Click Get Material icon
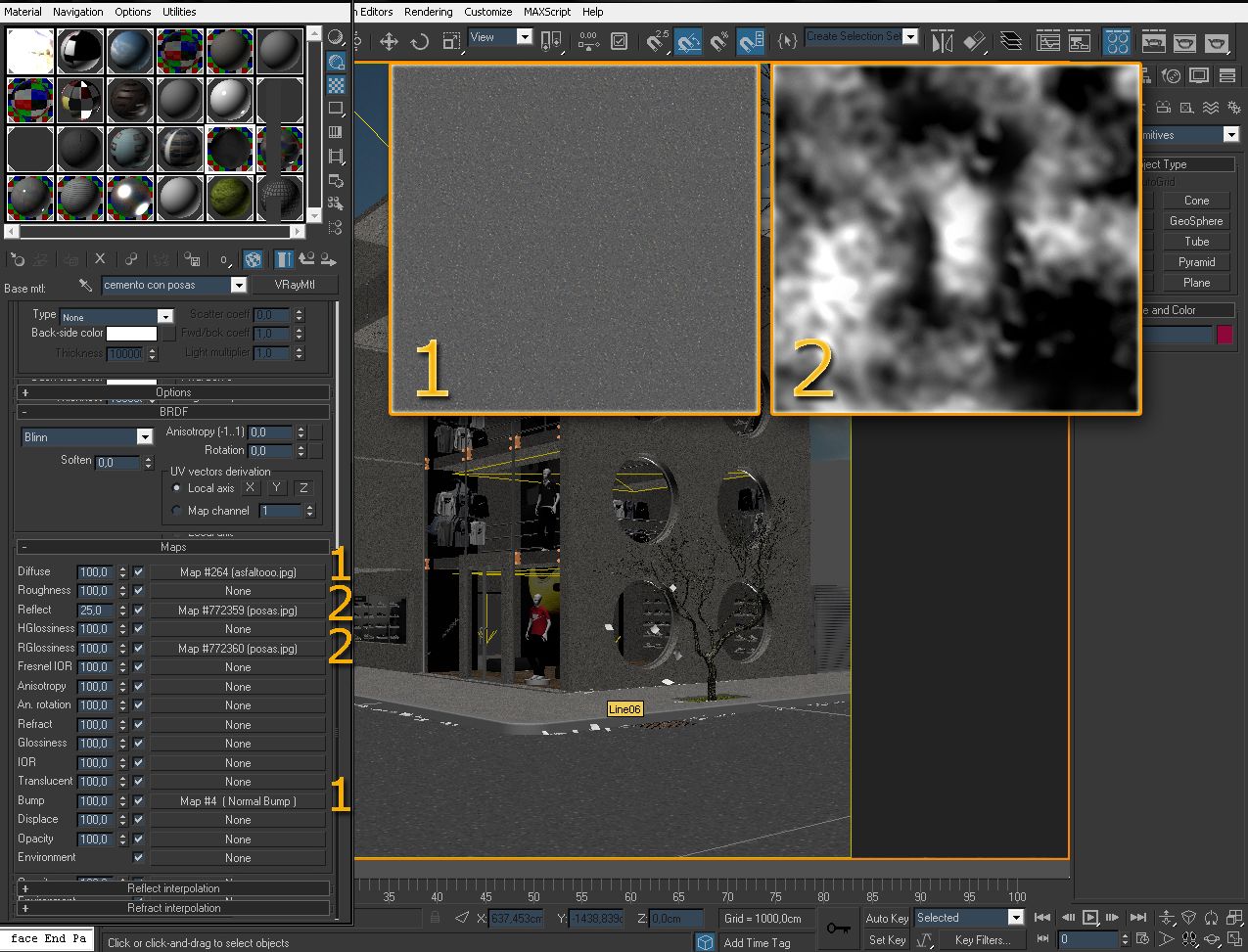 (17, 259)
